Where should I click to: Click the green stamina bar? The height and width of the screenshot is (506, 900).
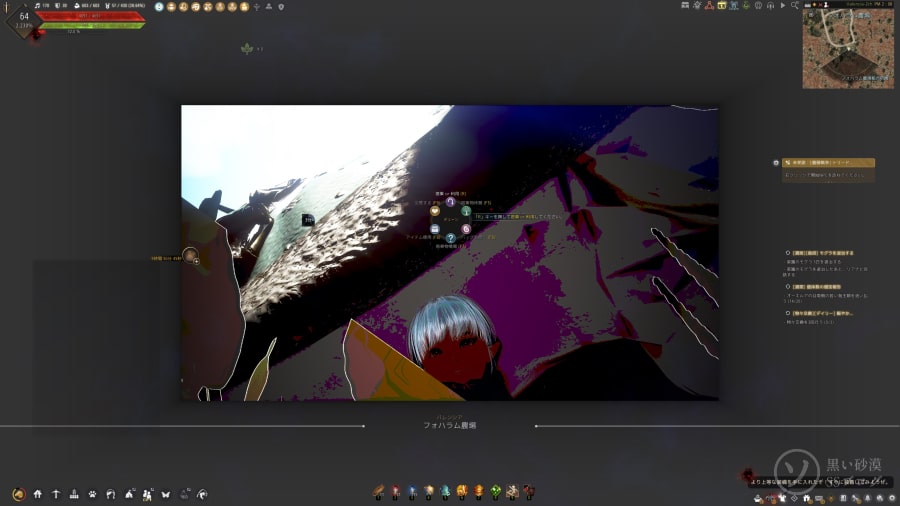coord(92,25)
